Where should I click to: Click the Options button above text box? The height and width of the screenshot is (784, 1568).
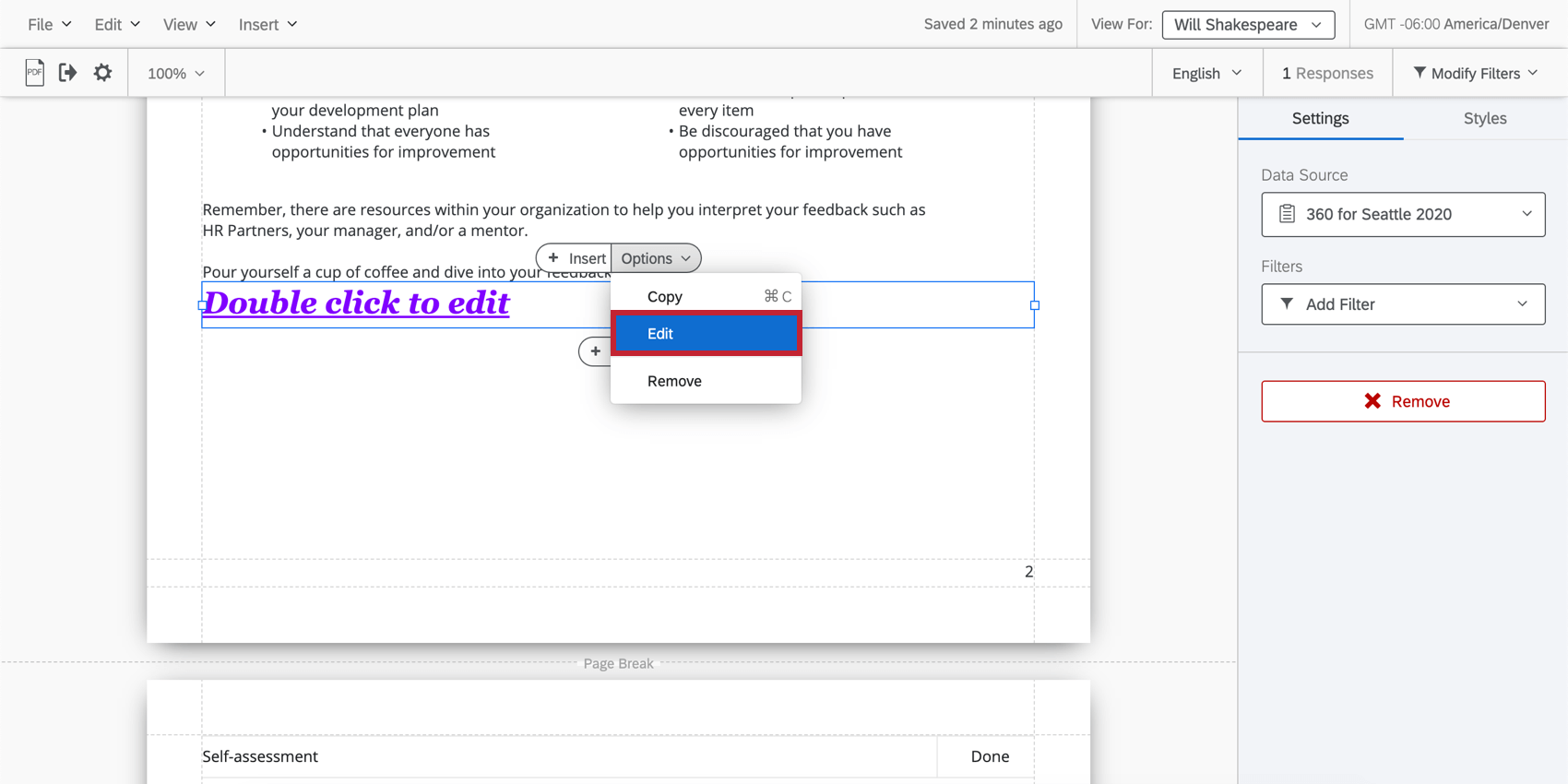tap(656, 258)
